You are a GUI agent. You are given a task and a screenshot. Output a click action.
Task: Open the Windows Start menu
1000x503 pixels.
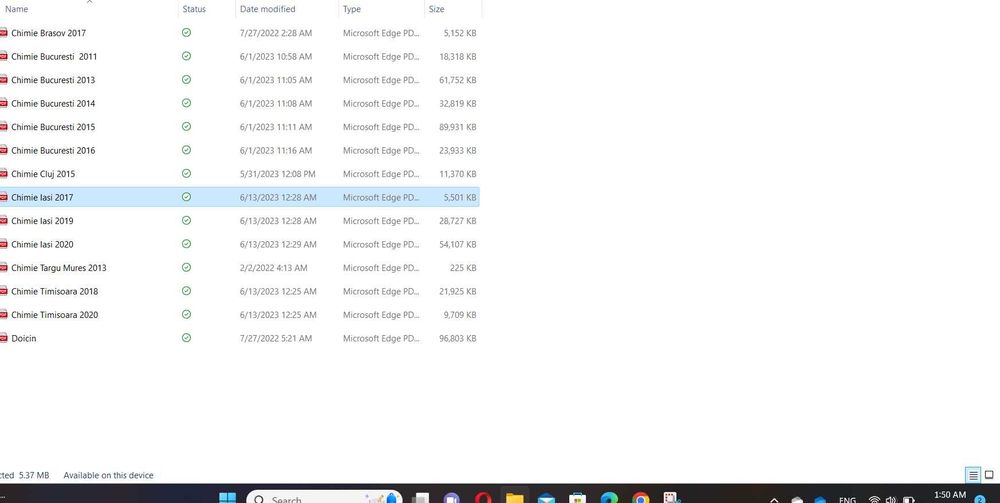[x=228, y=498]
